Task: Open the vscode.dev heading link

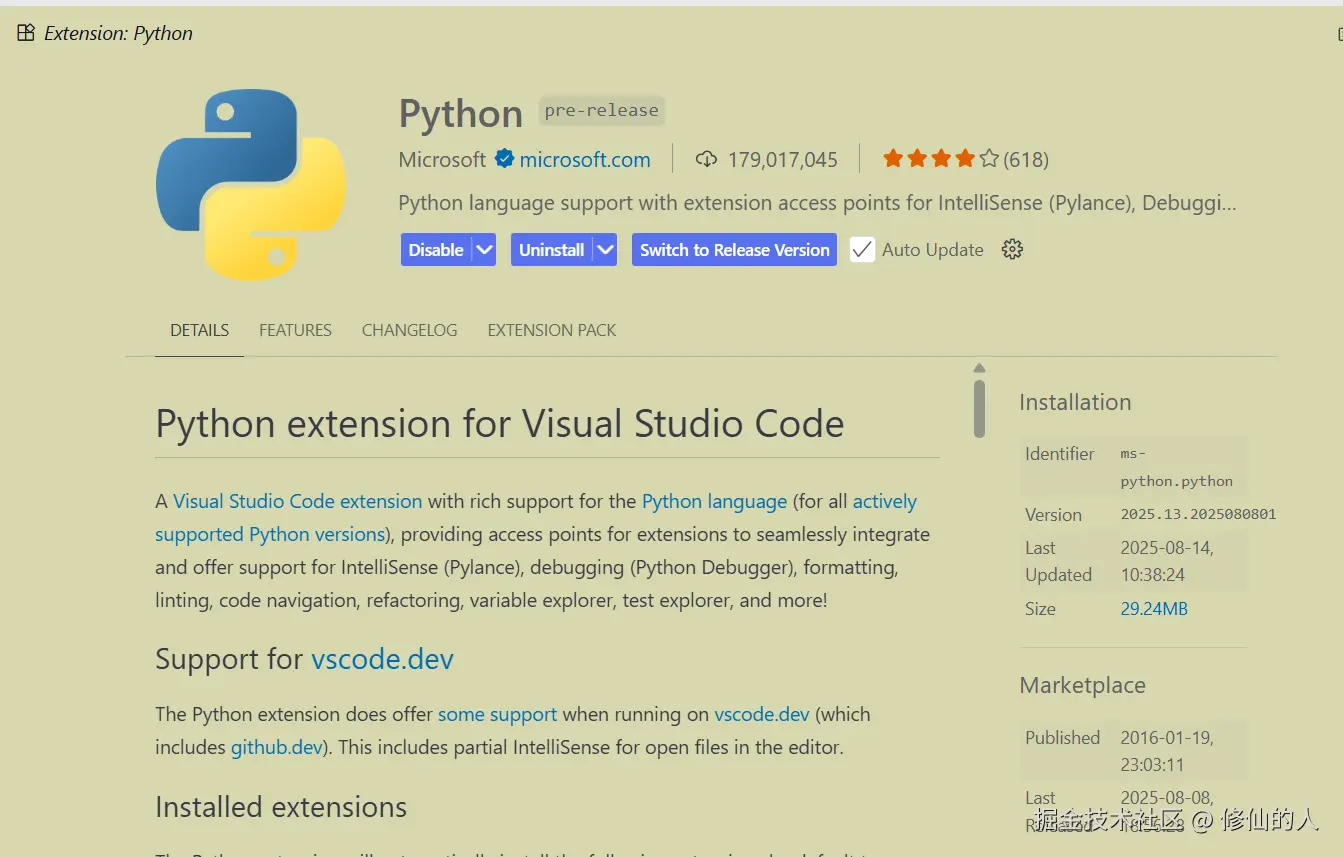Action: 382,659
